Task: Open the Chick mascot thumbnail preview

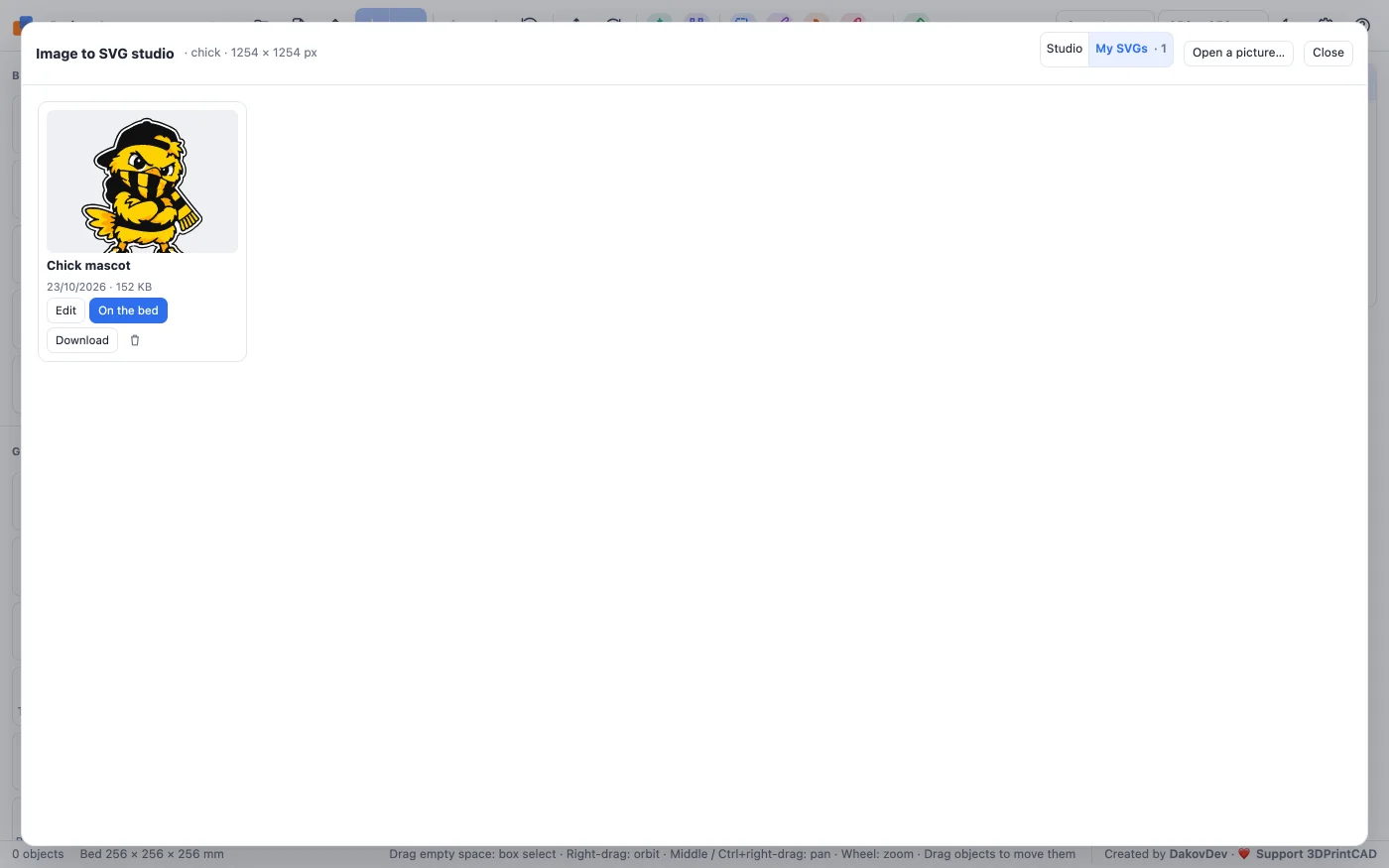Action: tap(142, 182)
